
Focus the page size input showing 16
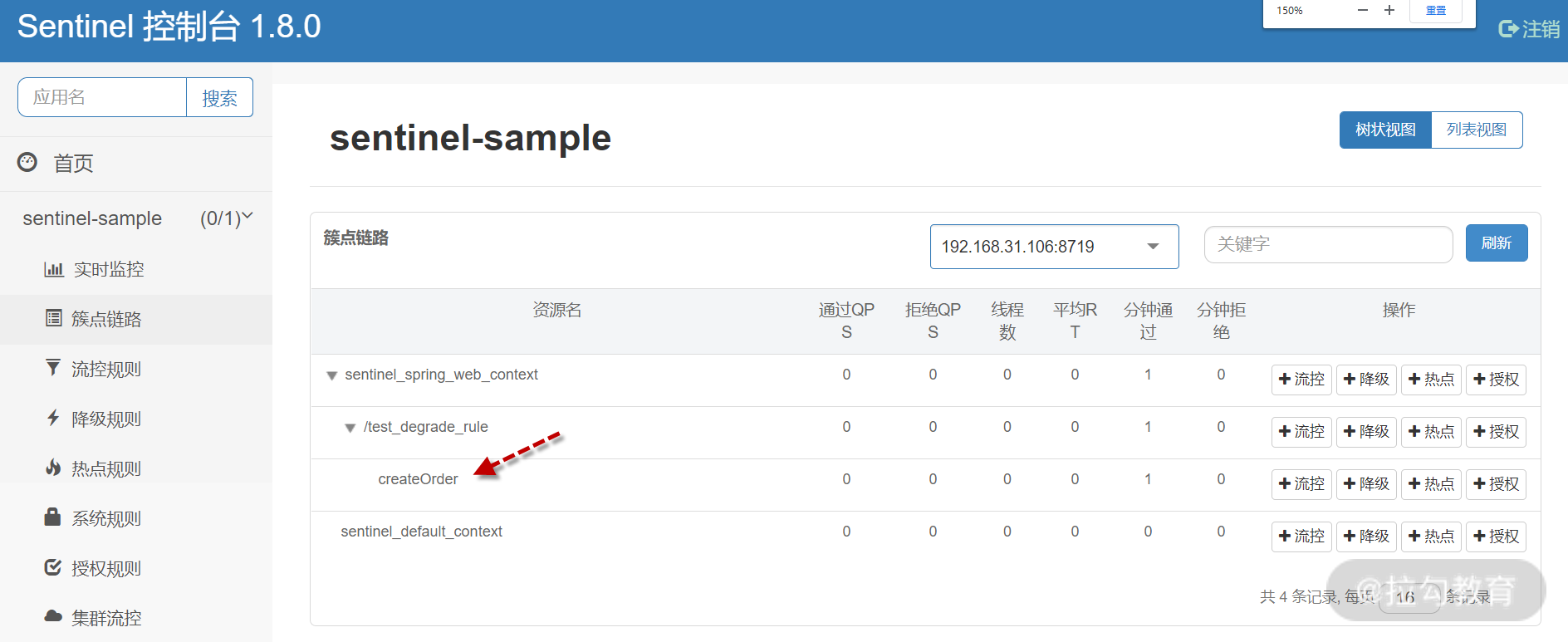tap(1409, 597)
